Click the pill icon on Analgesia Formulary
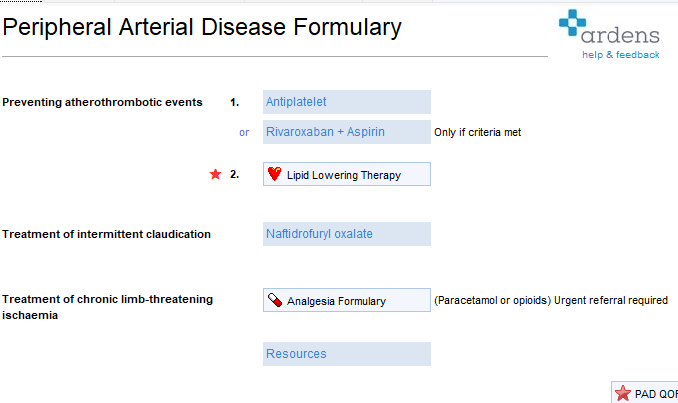Image resolution: width=678 pixels, height=403 pixels. coord(274,300)
